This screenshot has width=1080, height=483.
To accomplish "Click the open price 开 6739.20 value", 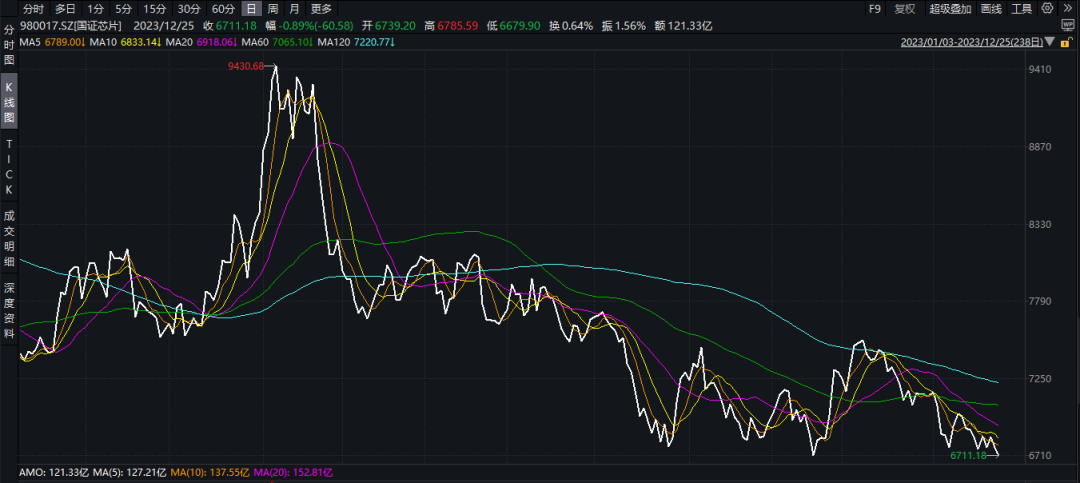I will tap(386, 25).
